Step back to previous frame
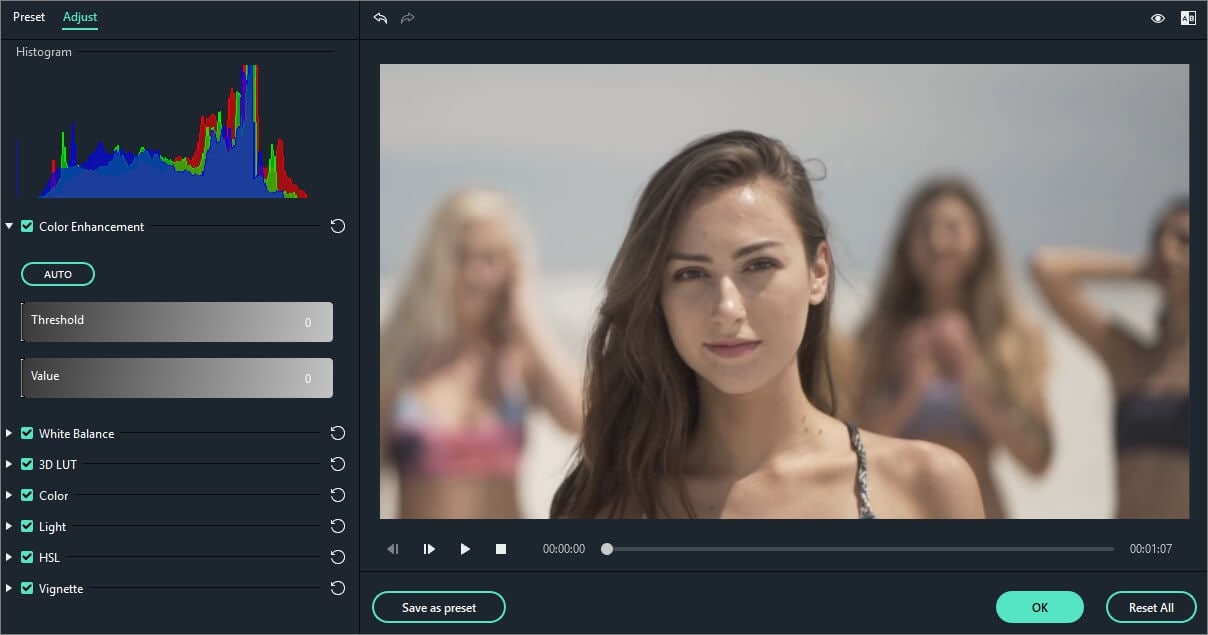The width and height of the screenshot is (1208, 635). pos(393,549)
